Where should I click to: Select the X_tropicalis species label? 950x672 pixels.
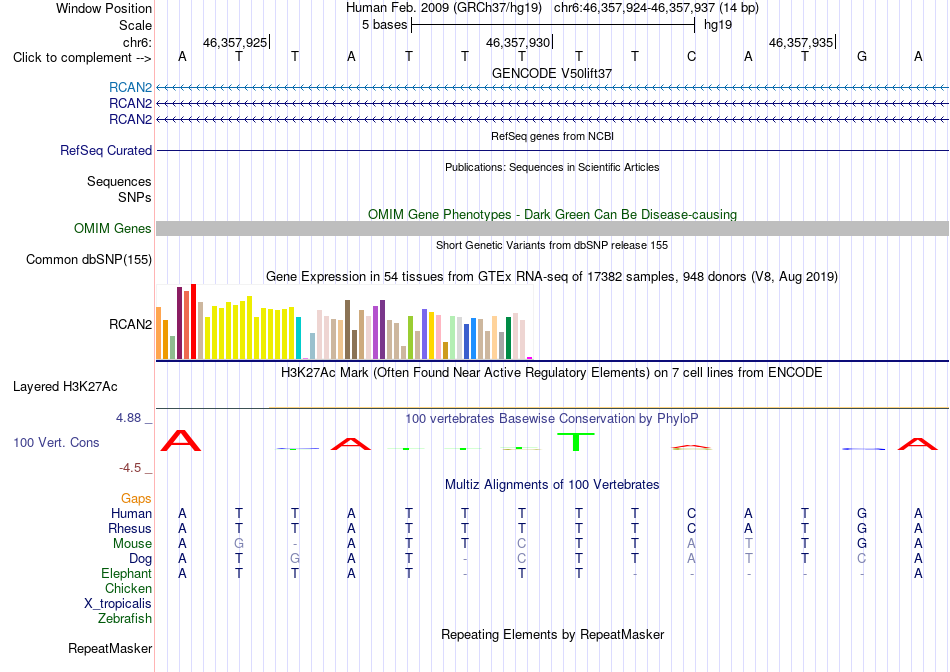click(118, 604)
